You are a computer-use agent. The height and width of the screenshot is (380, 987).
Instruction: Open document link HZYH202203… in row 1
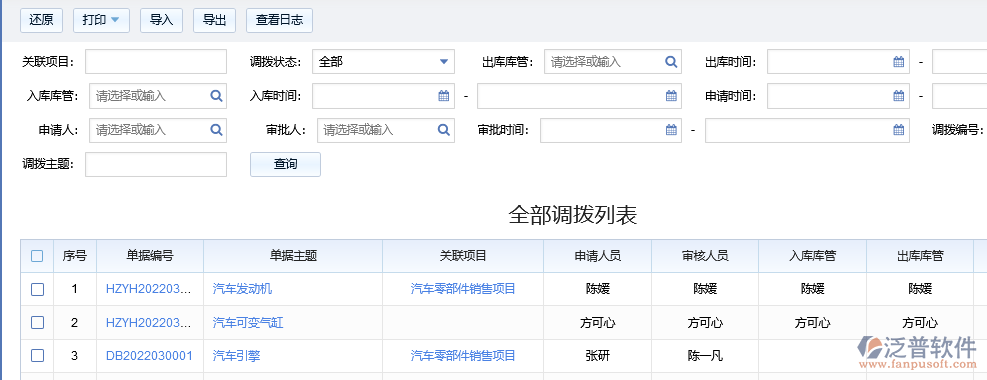148,289
